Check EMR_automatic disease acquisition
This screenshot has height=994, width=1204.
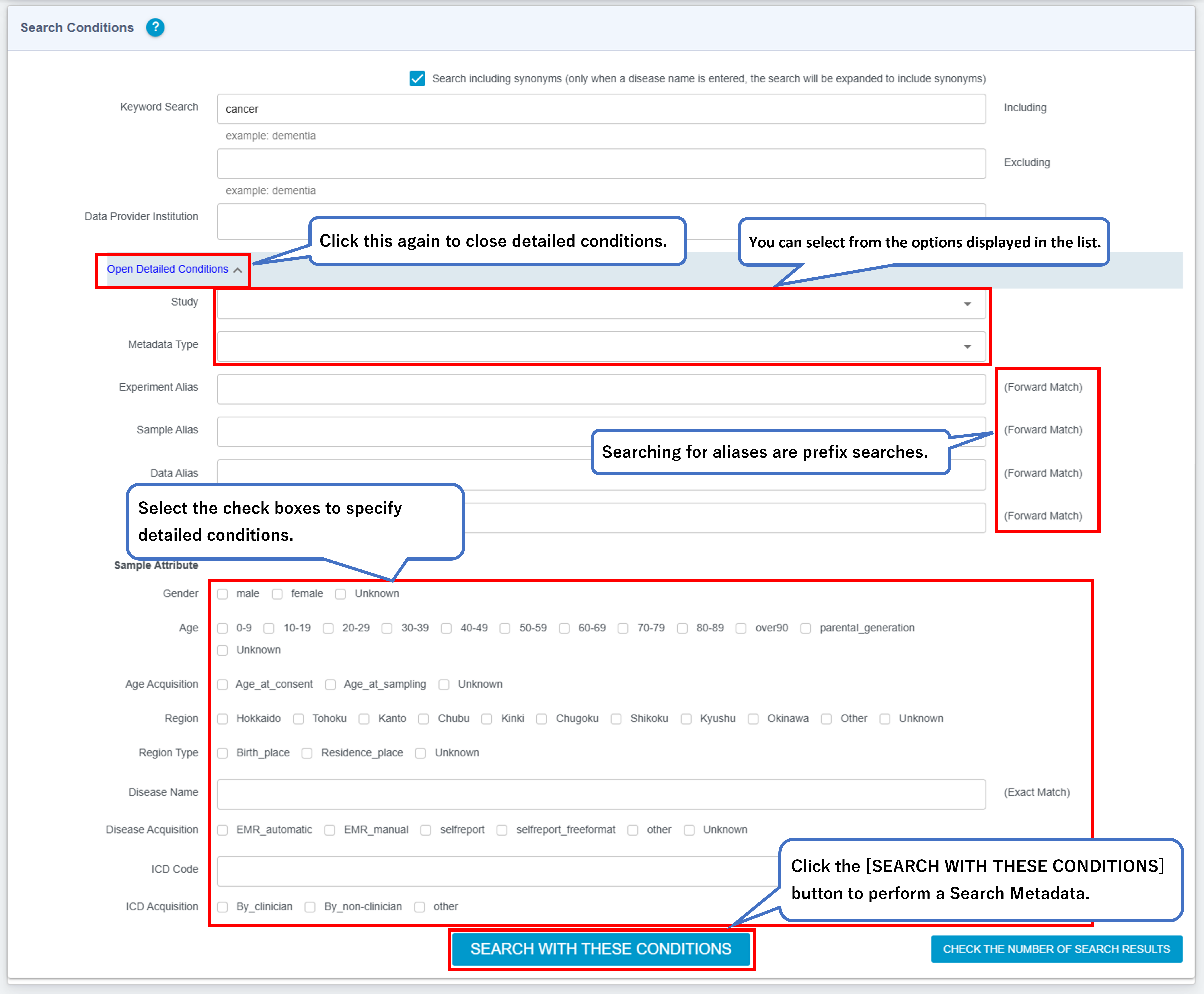point(223,830)
